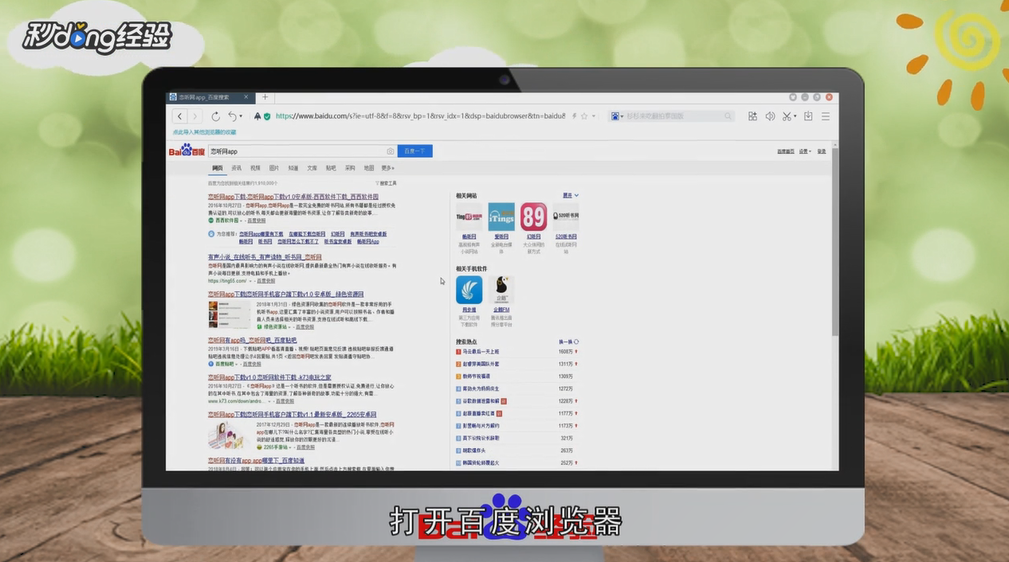
Task: Open the 百度贴吧 result title link
Action: (252, 341)
